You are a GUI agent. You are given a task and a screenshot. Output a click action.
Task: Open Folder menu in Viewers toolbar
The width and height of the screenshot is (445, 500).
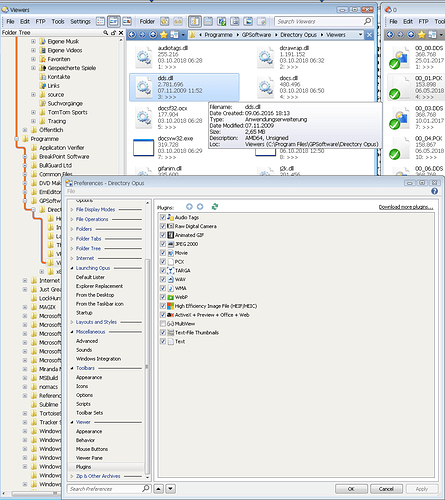147,21
